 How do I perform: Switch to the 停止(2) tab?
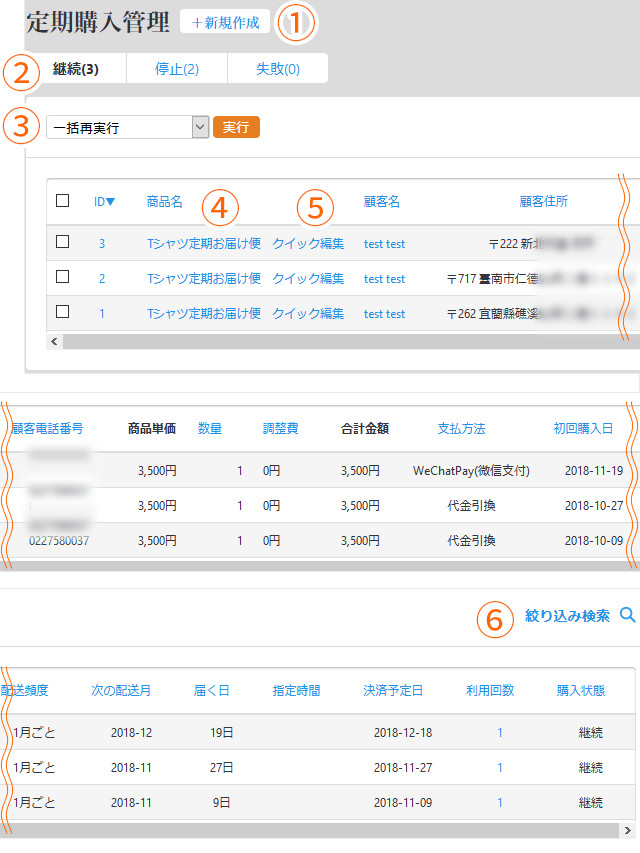coord(176,69)
